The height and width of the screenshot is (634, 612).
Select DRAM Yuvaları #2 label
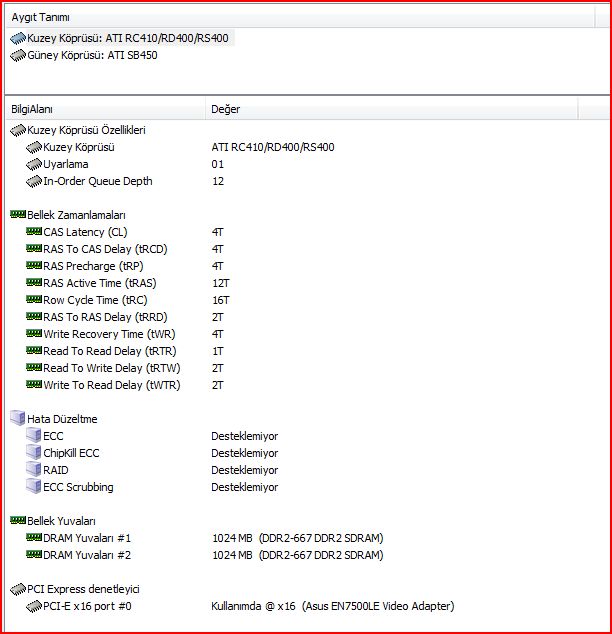[87, 555]
